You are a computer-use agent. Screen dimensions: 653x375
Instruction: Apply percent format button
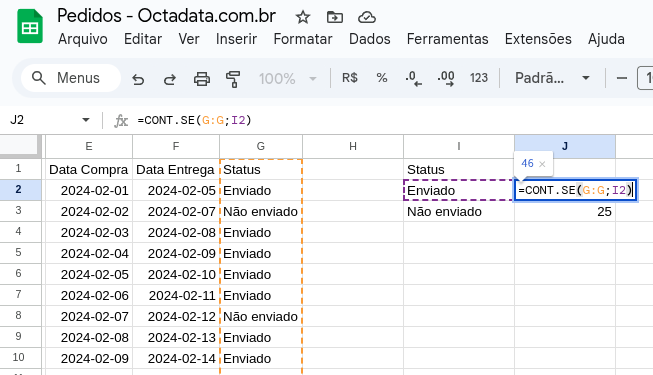(x=382, y=78)
